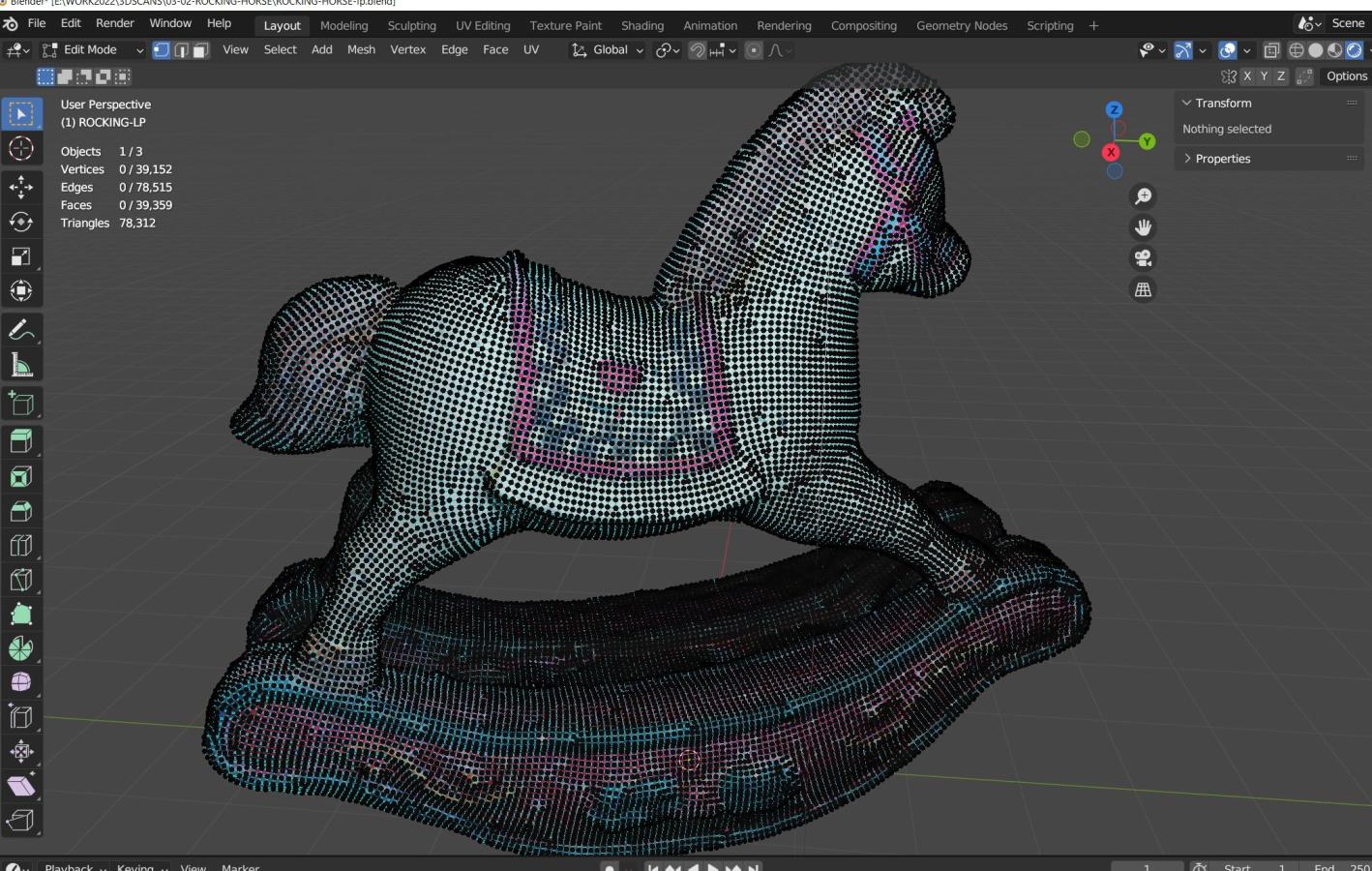This screenshot has width=1372, height=871.
Task: Switch to material preview shading
Action: [x=1335, y=50]
